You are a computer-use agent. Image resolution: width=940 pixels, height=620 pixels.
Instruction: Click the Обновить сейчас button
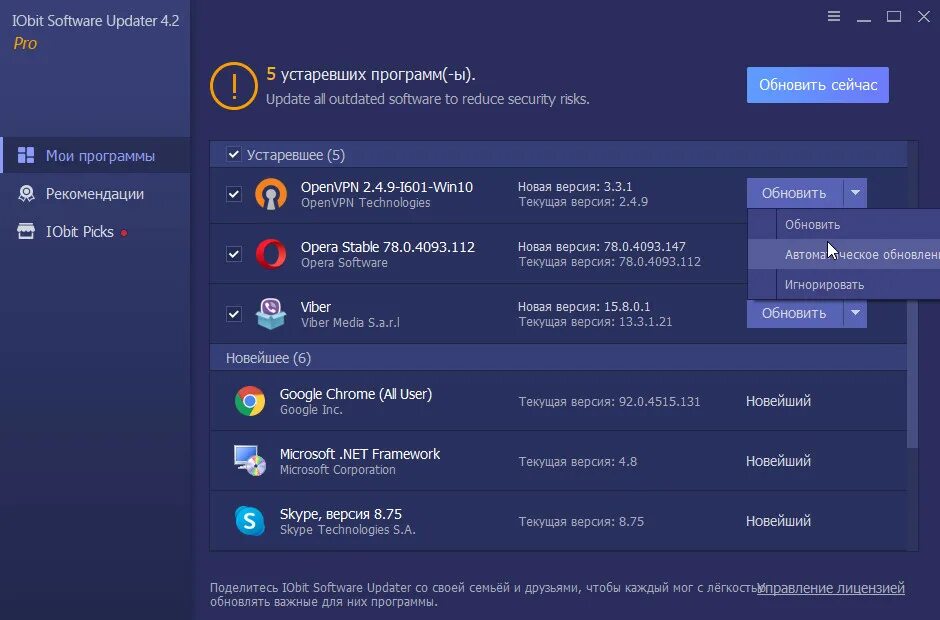coord(818,85)
